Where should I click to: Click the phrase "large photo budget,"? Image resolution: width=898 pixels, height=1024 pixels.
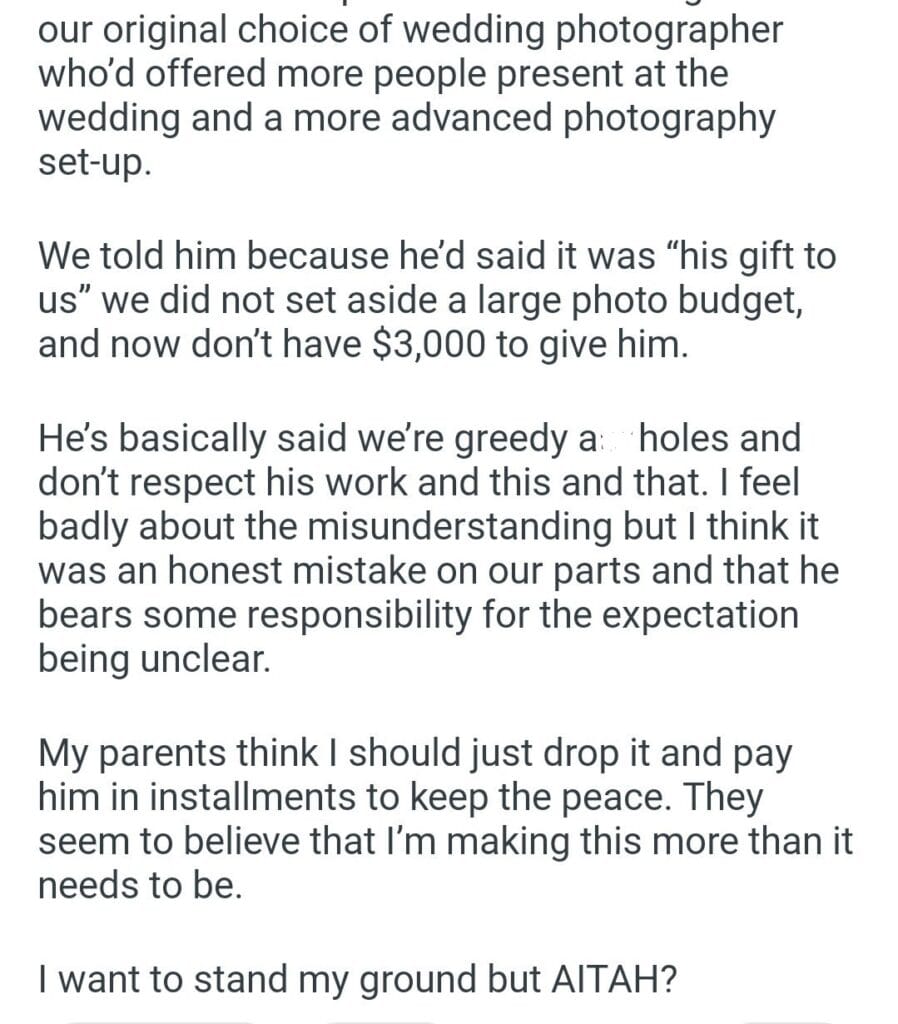(610, 300)
